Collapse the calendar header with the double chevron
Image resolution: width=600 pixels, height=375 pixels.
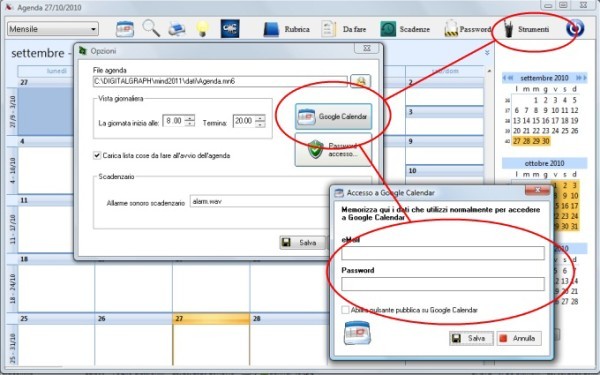487,53
